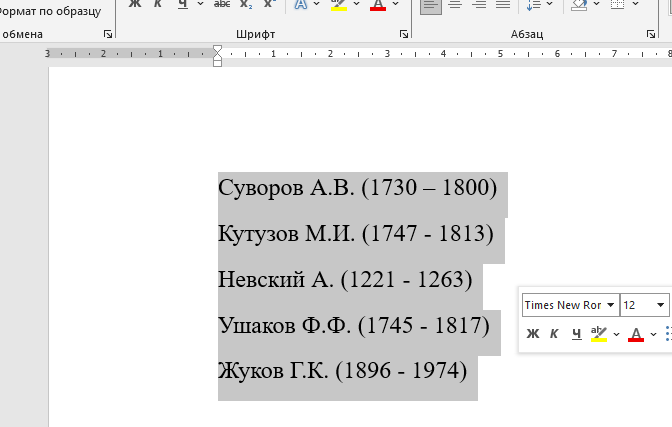Click the first-line indent marker on ruler
672x427 pixels.
coord(217,49)
